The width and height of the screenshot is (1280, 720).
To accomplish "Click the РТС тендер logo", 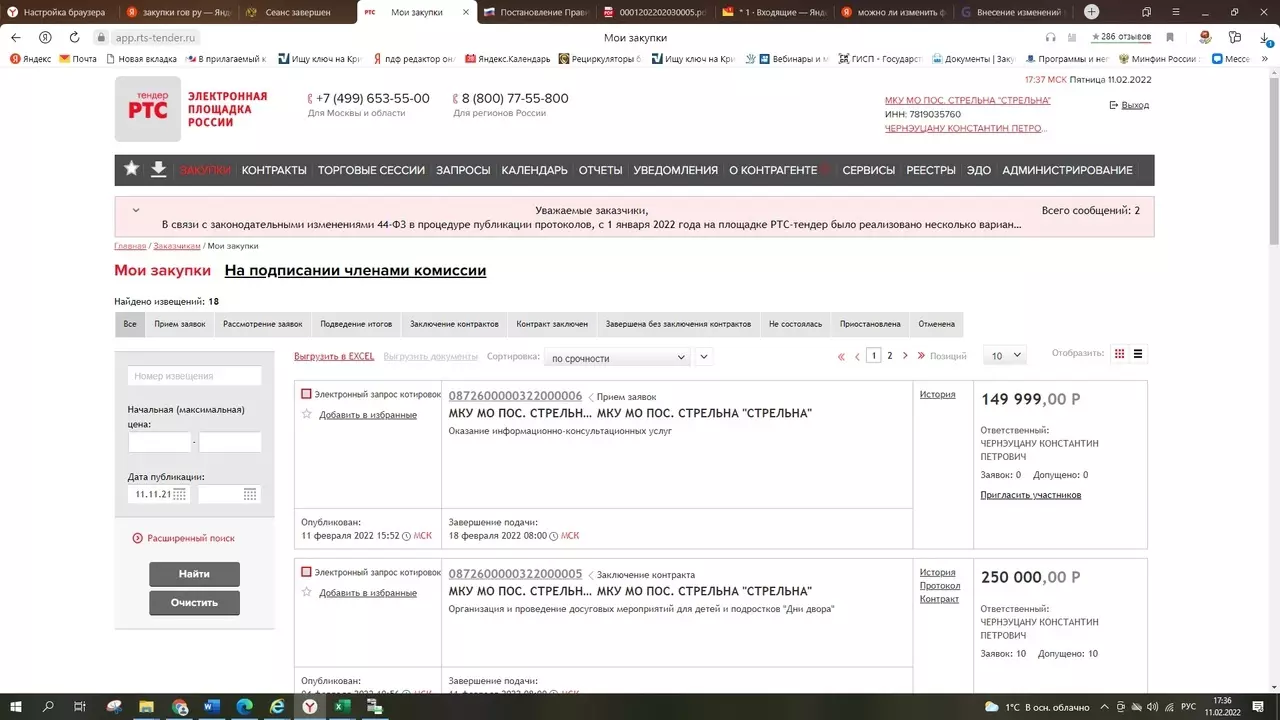I will point(148,109).
